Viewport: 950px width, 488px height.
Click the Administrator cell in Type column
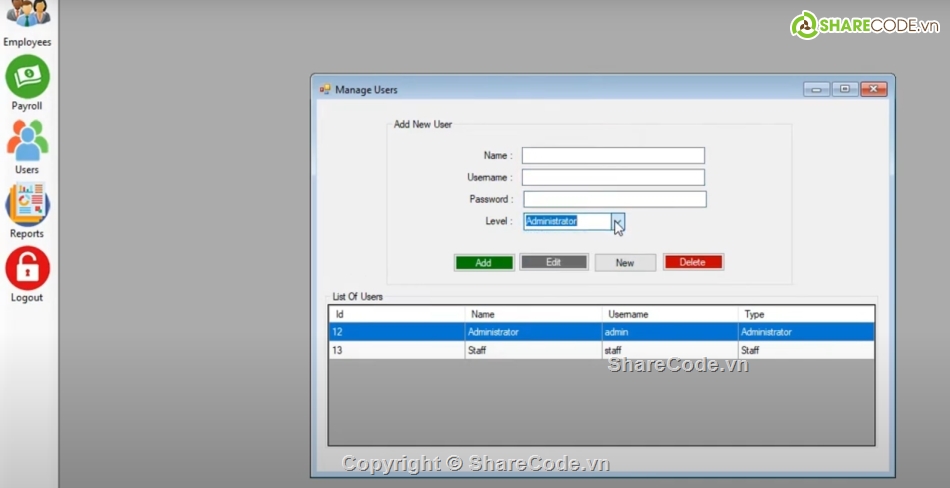click(806, 332)
